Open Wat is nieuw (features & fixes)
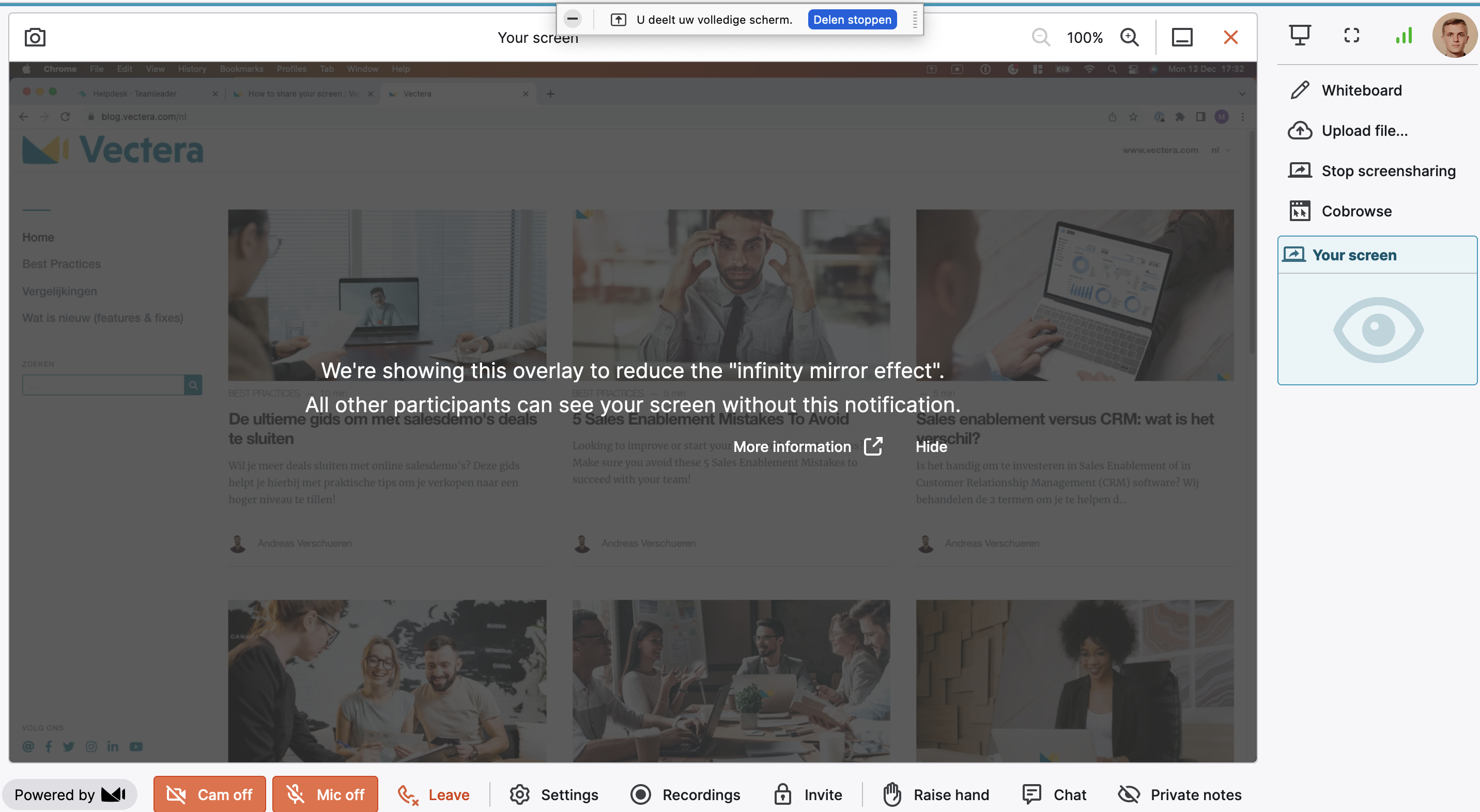The image size is (1480, 812). [x=102, y=318]
